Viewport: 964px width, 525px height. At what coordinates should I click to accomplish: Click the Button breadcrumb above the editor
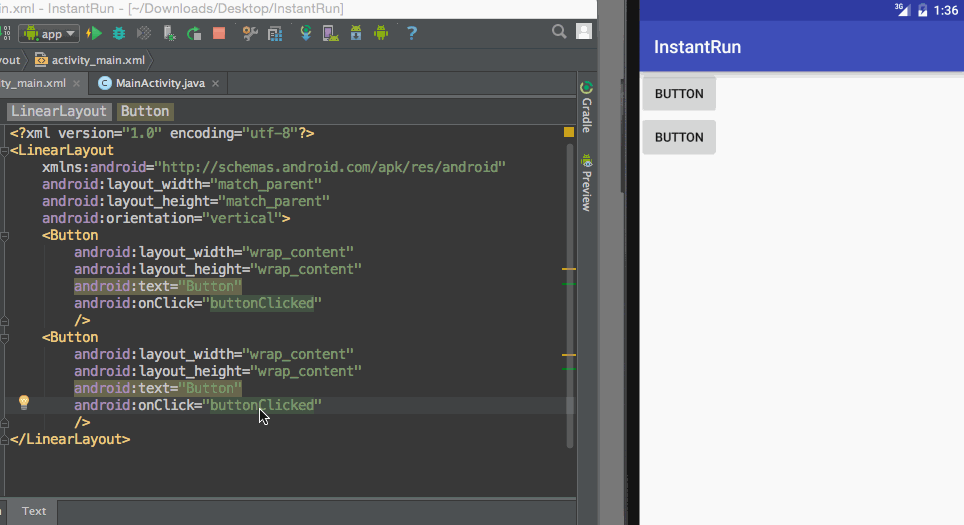click(x=145, y=111)
